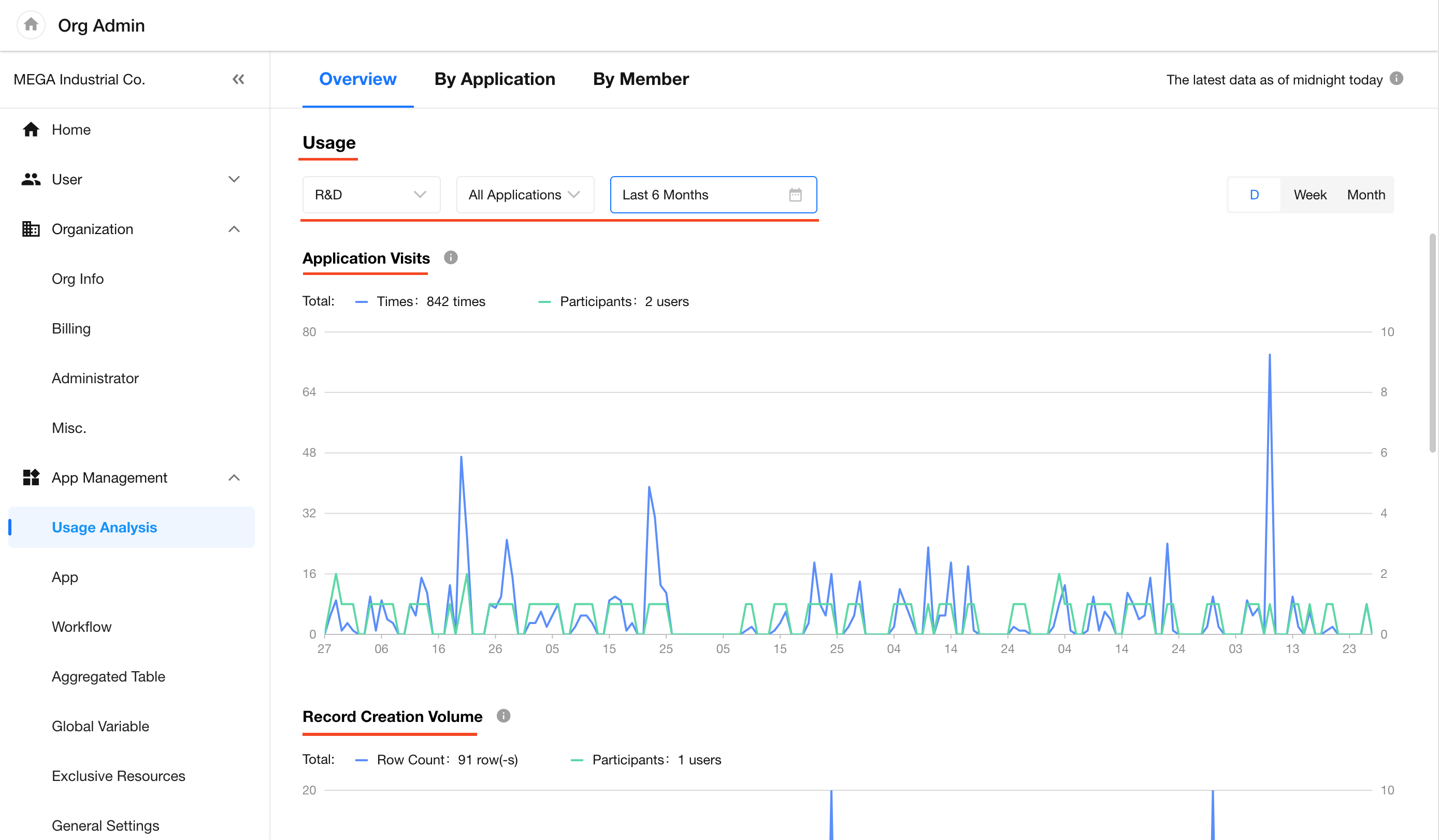This screenshot has height=840, width=1439.
Task: Switch chart granularity to Month
Action: 1365,195
